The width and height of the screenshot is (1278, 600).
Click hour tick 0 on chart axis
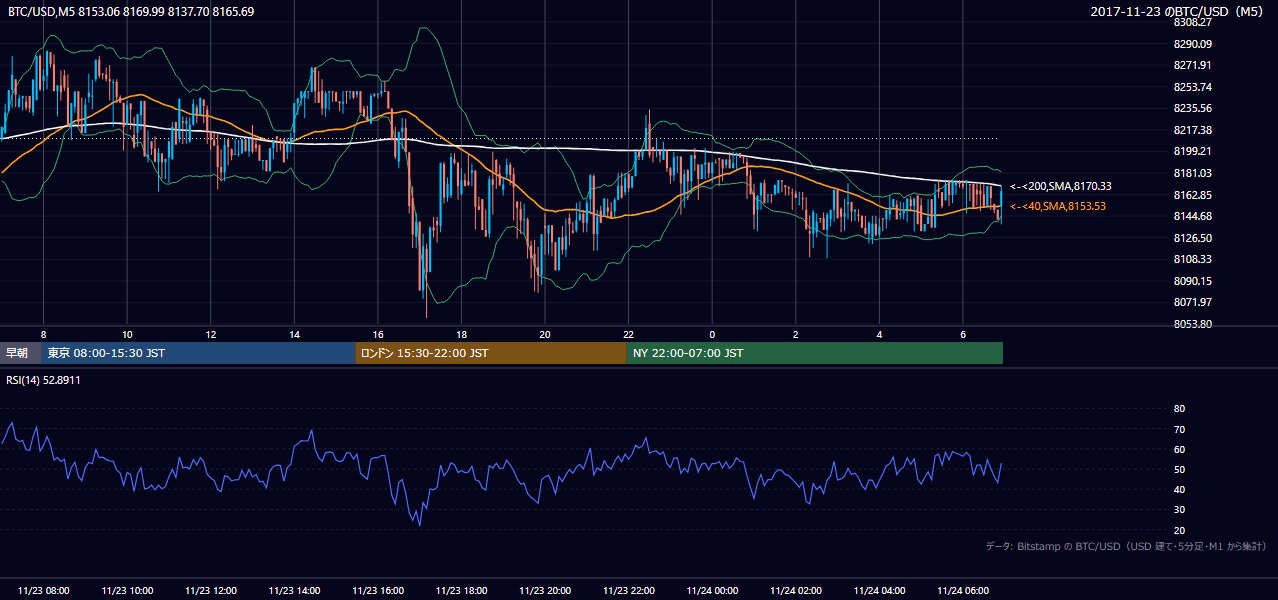[713, 334]
